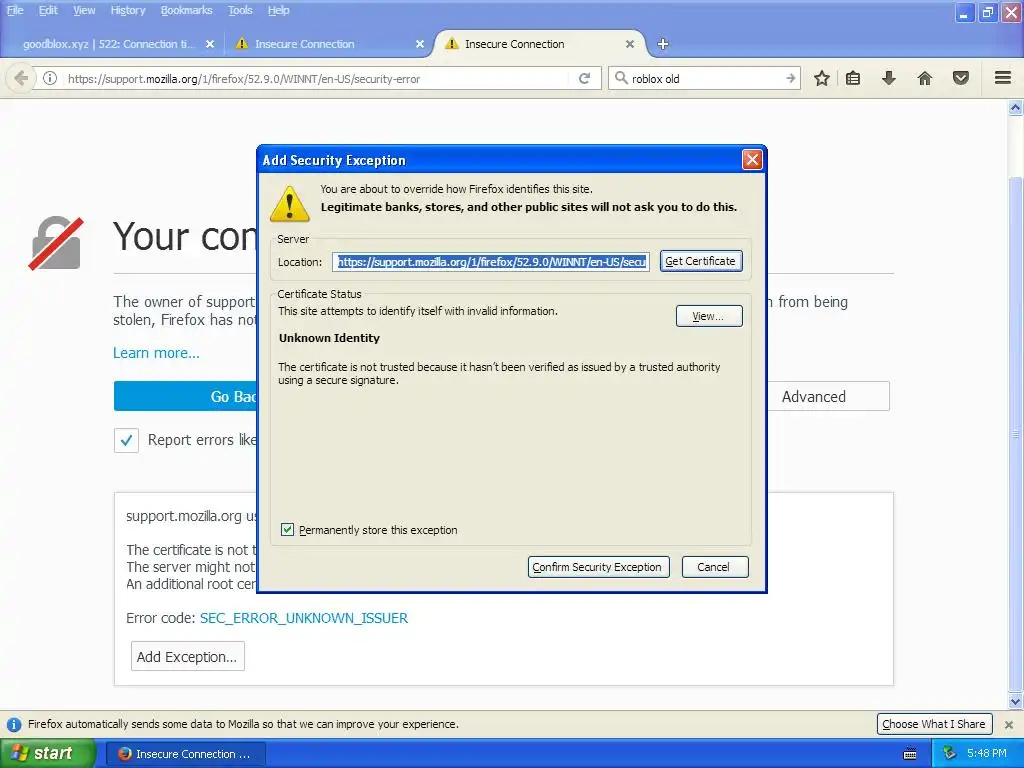Screen dimensions: 1024x768
Task: Switch to the goodblox.xyz tab
Action: (x=108, y=44)
